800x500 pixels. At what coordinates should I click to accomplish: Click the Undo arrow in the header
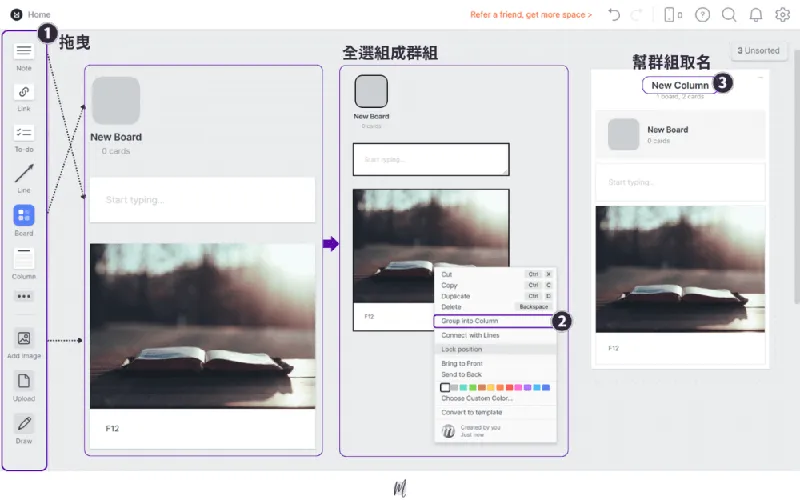tap(614, 14)
